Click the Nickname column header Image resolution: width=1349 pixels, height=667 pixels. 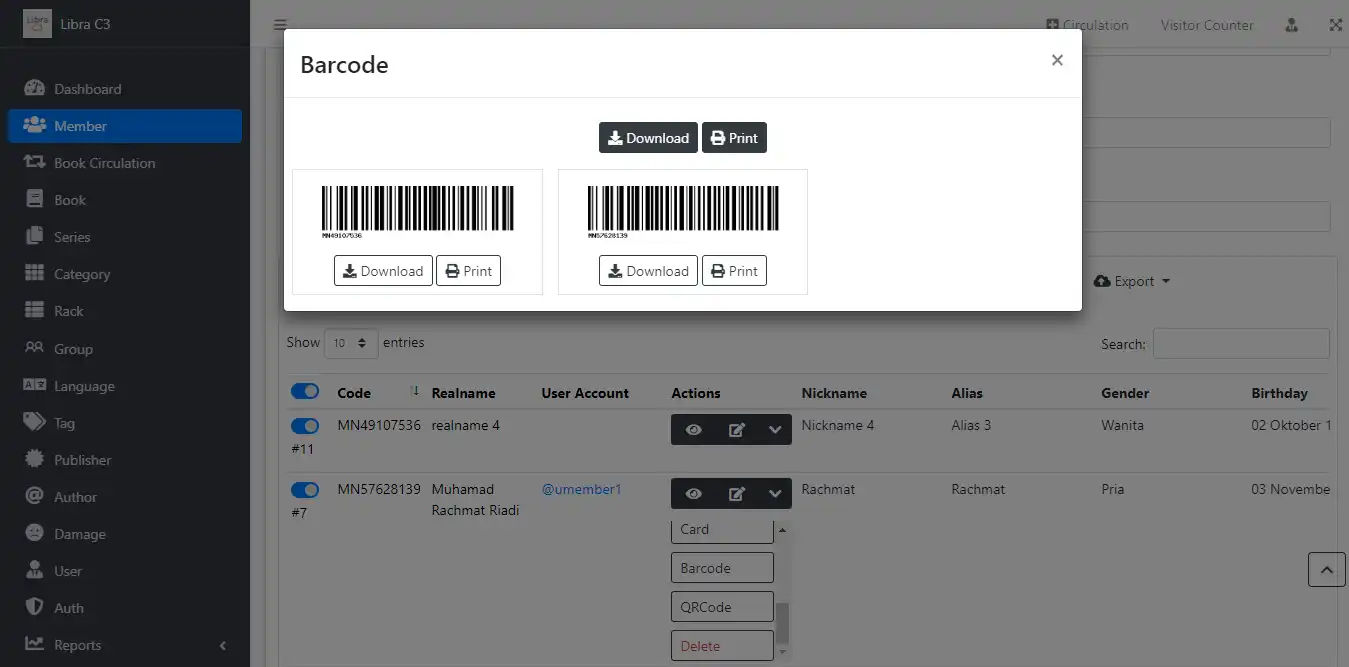click(834, 393)
